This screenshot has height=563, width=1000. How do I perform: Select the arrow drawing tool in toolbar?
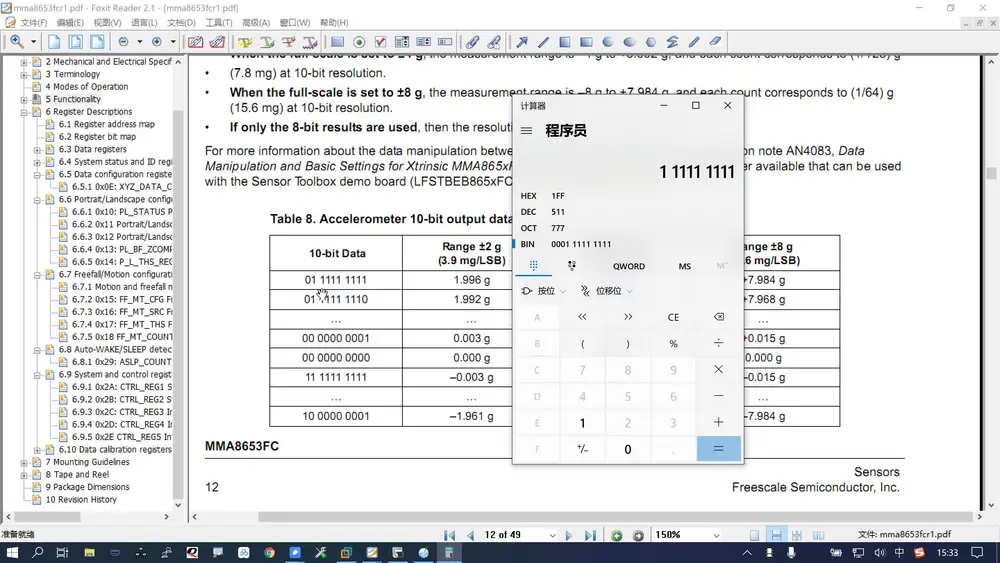tap(521, 42)
